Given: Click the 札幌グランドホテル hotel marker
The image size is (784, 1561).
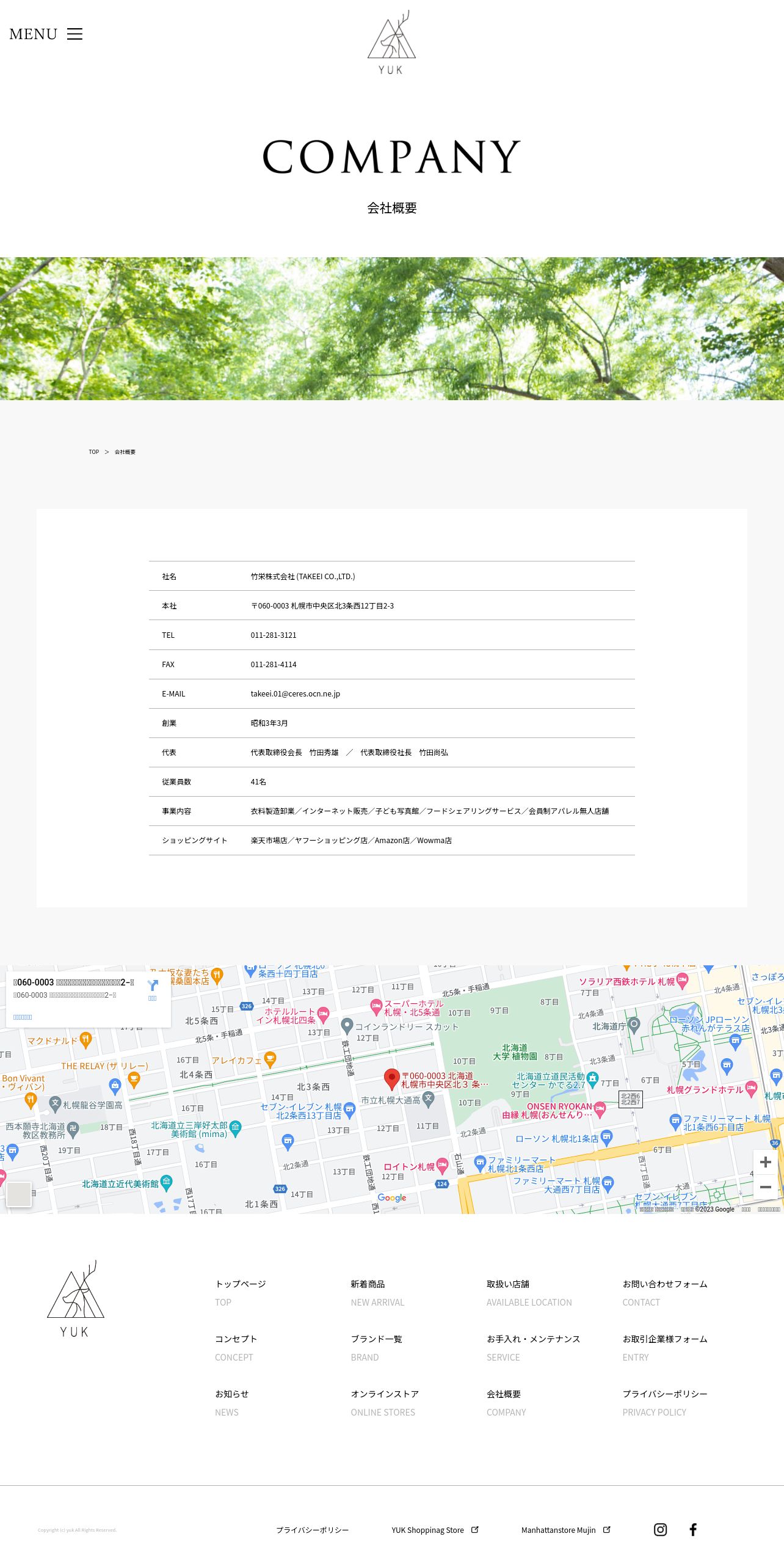Looking at the screenshot, I should pyautogui.click(x=752, y=1090).
